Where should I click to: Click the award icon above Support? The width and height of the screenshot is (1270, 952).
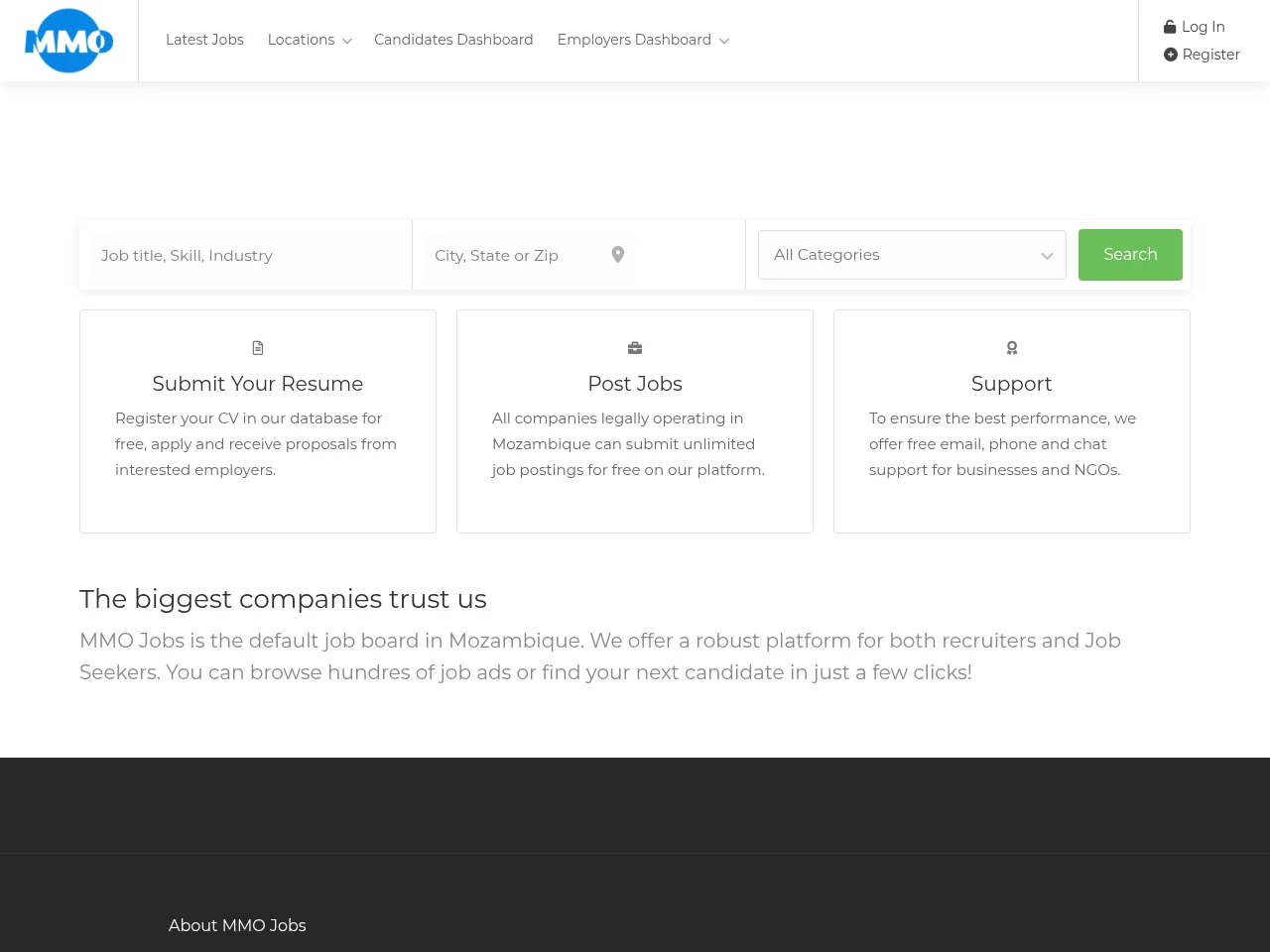1012,348
